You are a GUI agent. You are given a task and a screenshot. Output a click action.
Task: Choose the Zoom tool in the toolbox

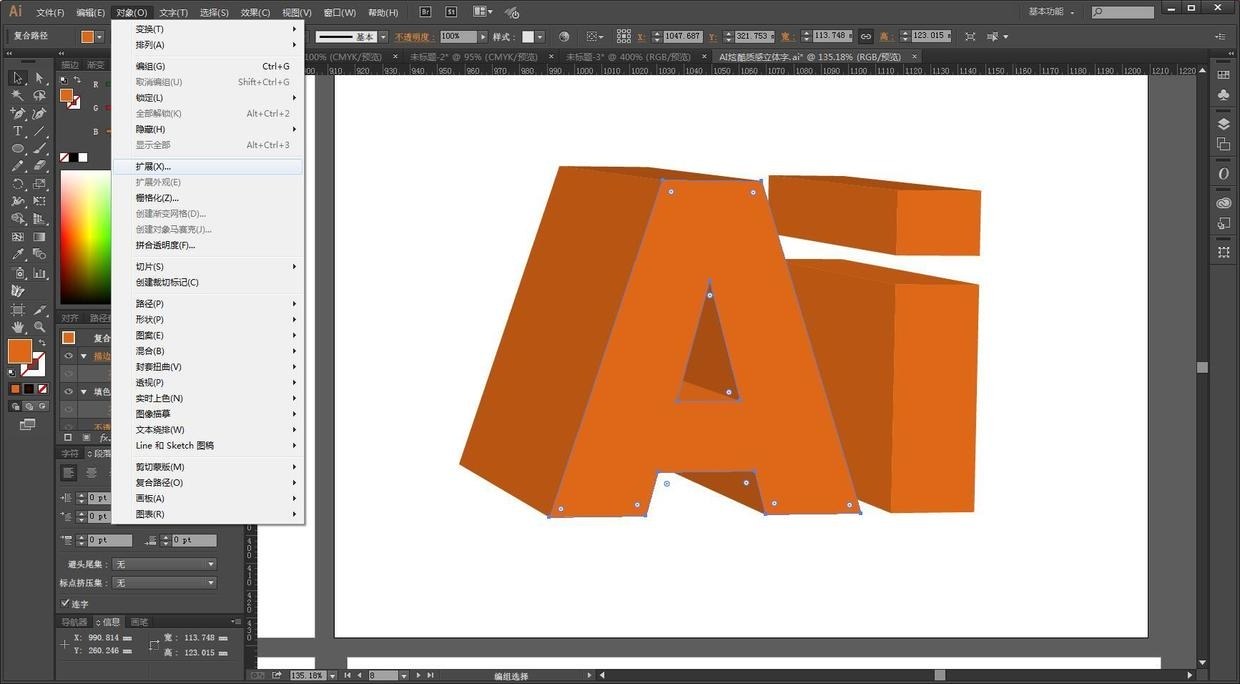pyautogui.click(x=40, y=326)
